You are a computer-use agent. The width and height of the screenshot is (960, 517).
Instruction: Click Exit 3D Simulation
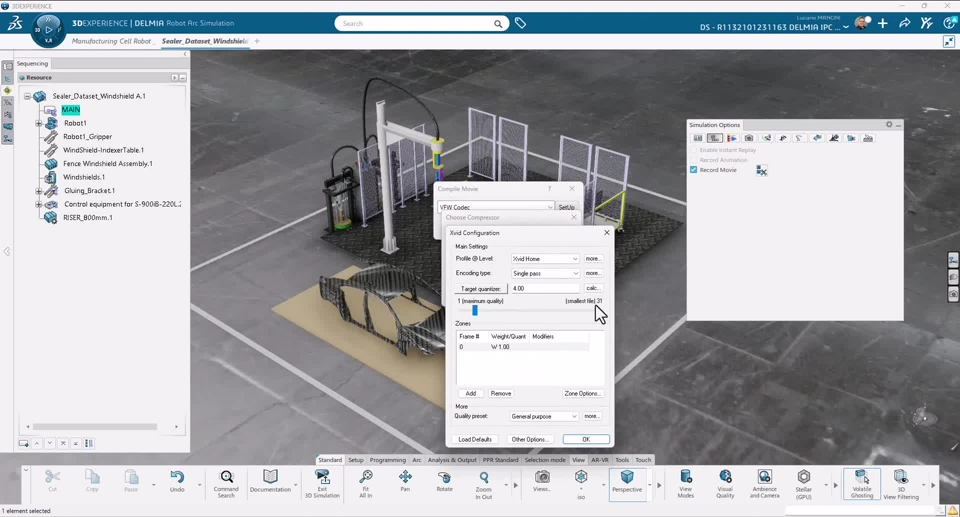tap(322, 484)
